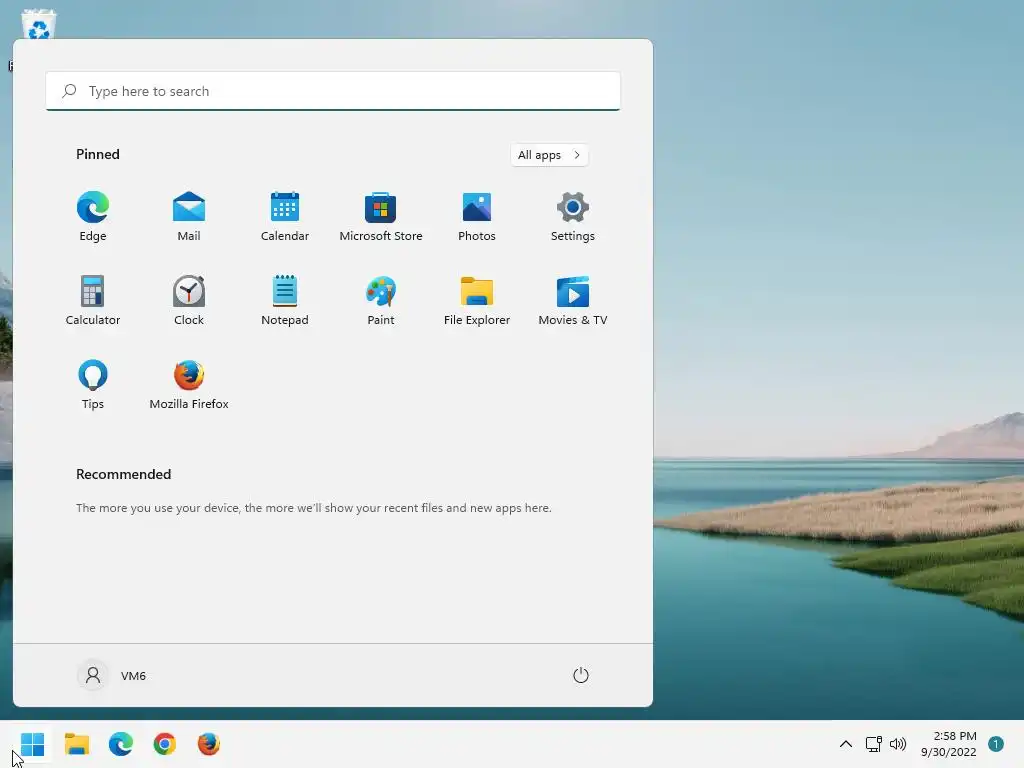Viewport: 1024px width, 768px height.
Task: Open the Clock app
Action: pos(189,300)
